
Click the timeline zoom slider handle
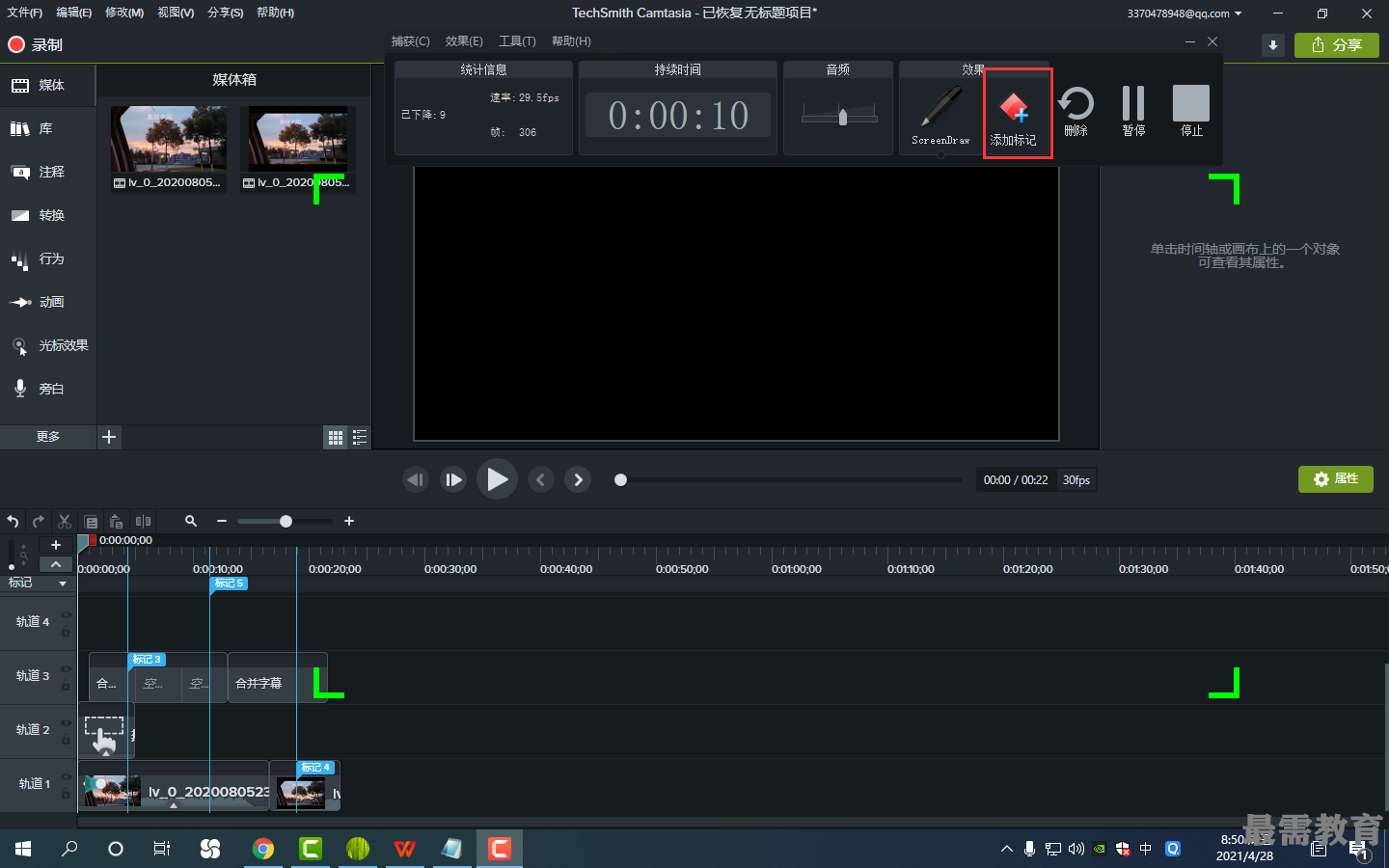click(x=286, y=521)
